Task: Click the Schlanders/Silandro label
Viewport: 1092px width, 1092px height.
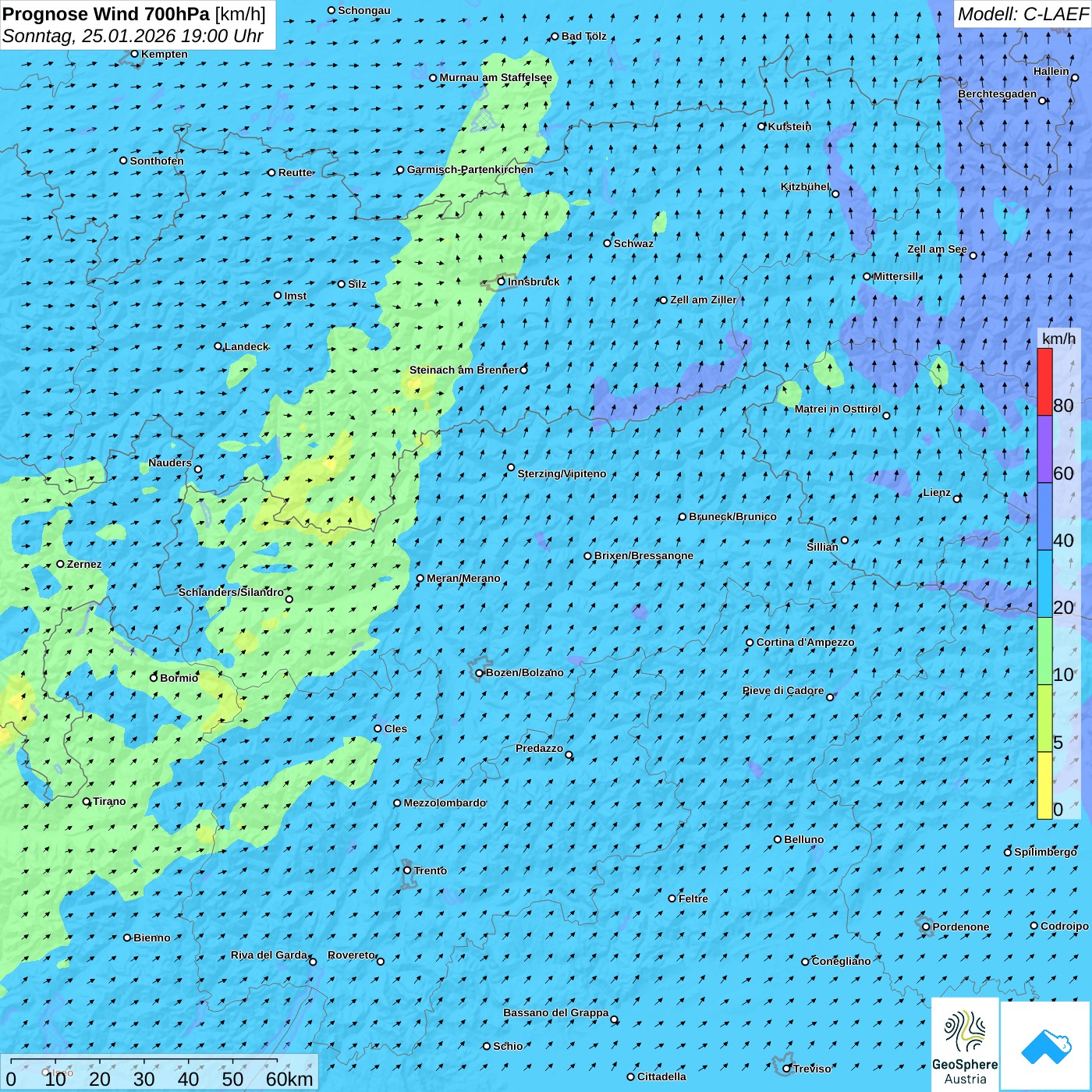Action: coord(231,592)
